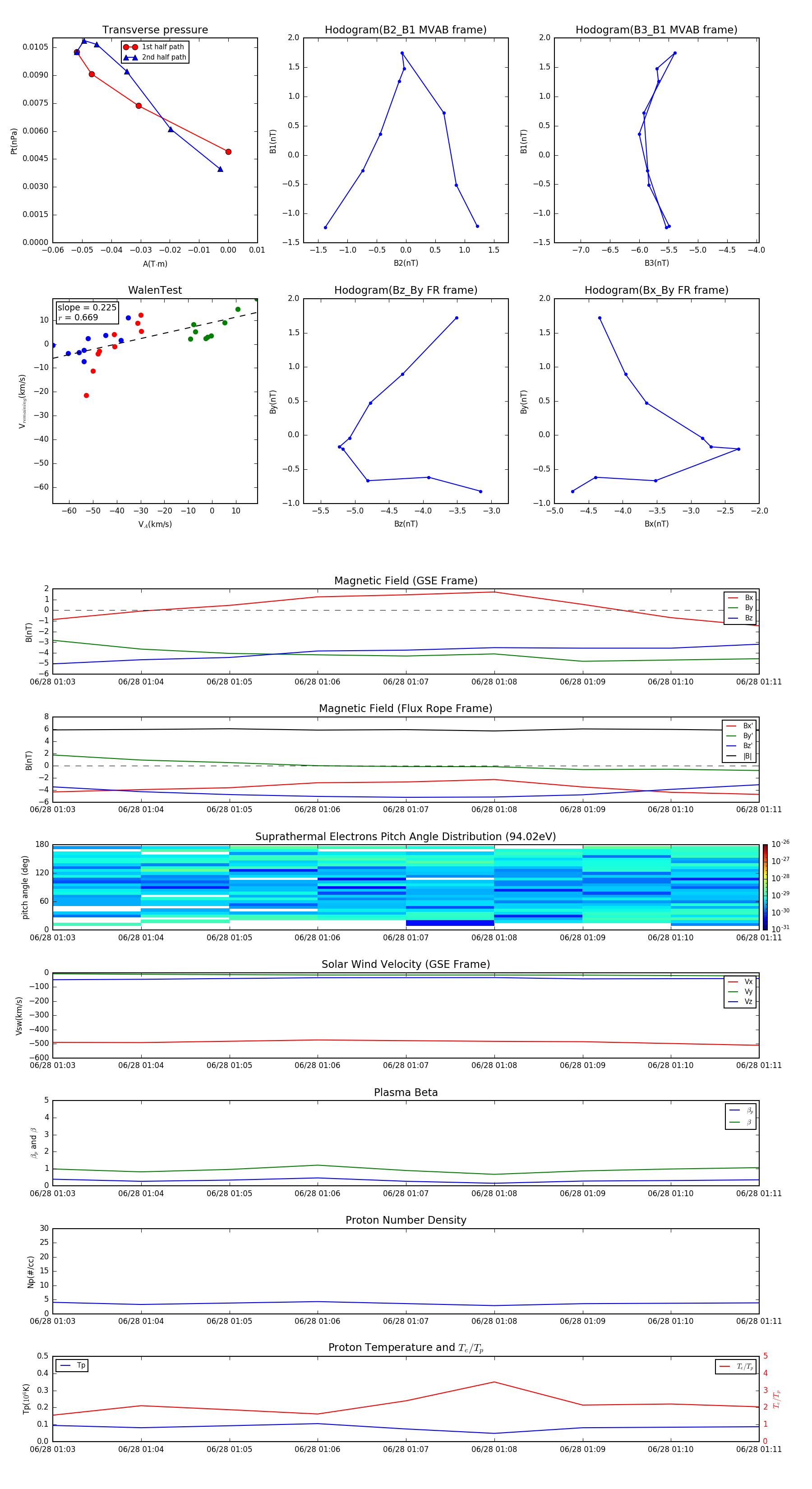Select the Bx entry in the GSE field legend
This screenshot has height=1489, width=812.
pyautogui.click(x=740, y=598)
